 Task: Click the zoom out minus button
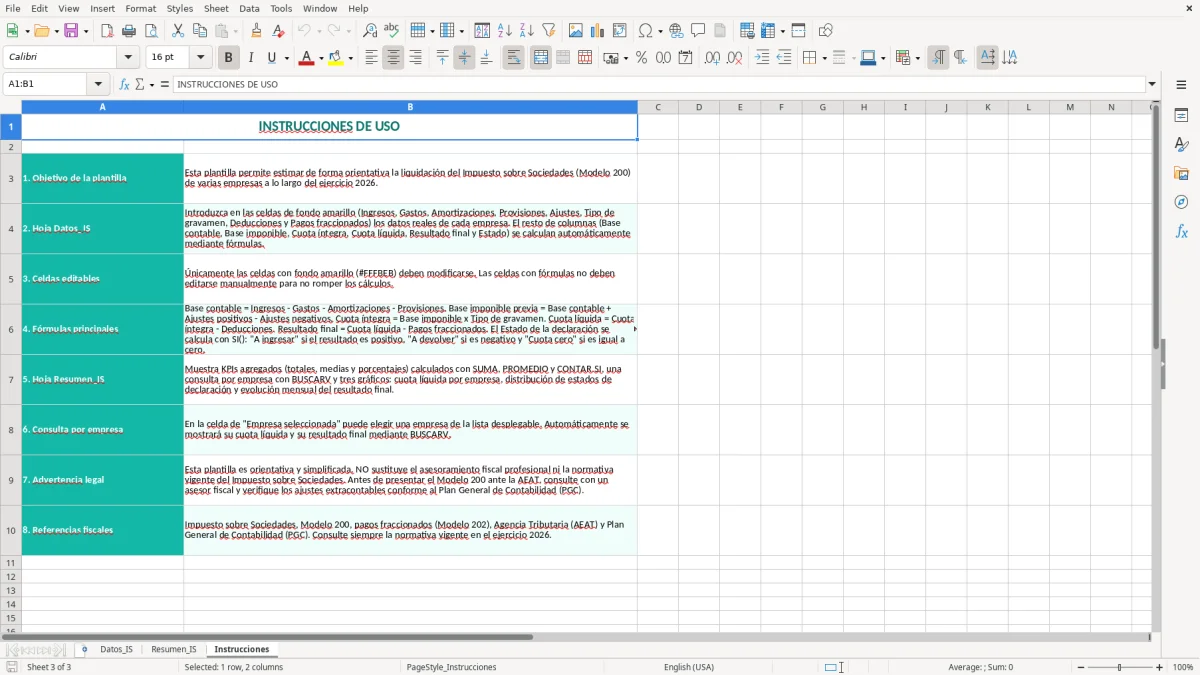pos(1080,667)
